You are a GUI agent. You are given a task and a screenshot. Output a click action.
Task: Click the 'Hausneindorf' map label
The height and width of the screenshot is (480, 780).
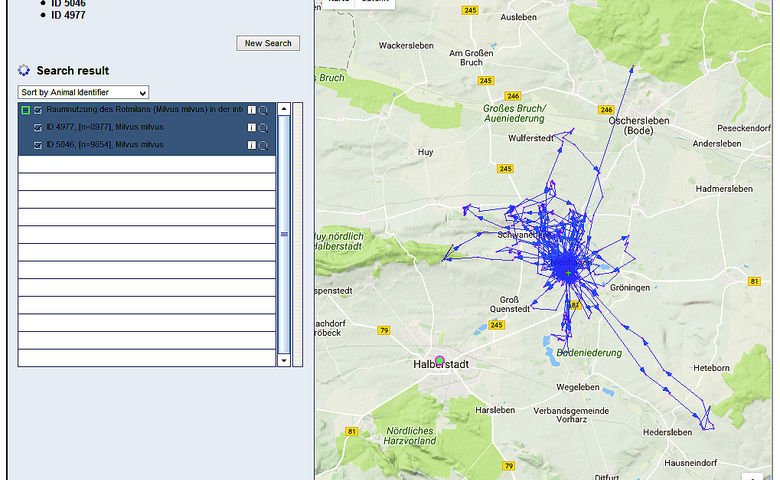pos(690,463)
